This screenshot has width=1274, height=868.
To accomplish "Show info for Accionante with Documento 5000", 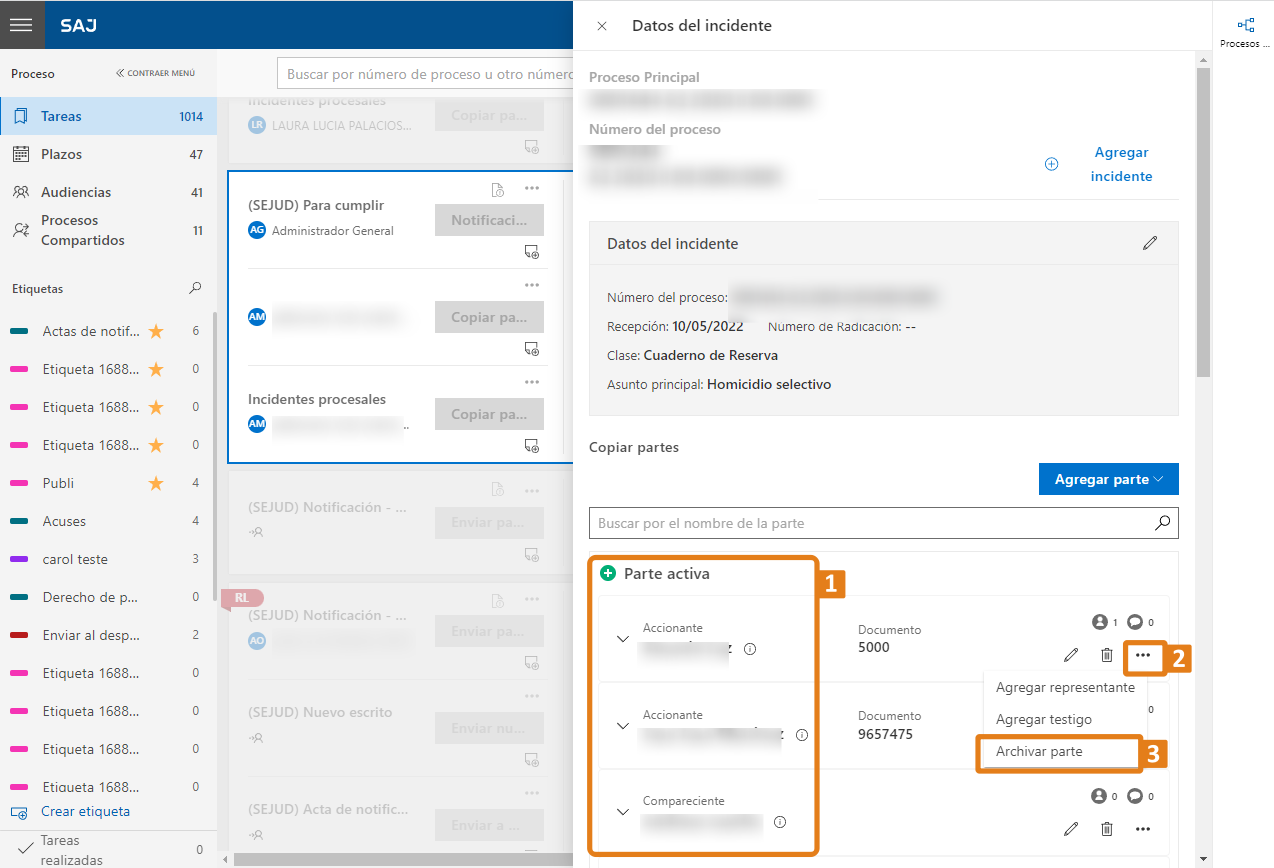I will tap(750, 648).
